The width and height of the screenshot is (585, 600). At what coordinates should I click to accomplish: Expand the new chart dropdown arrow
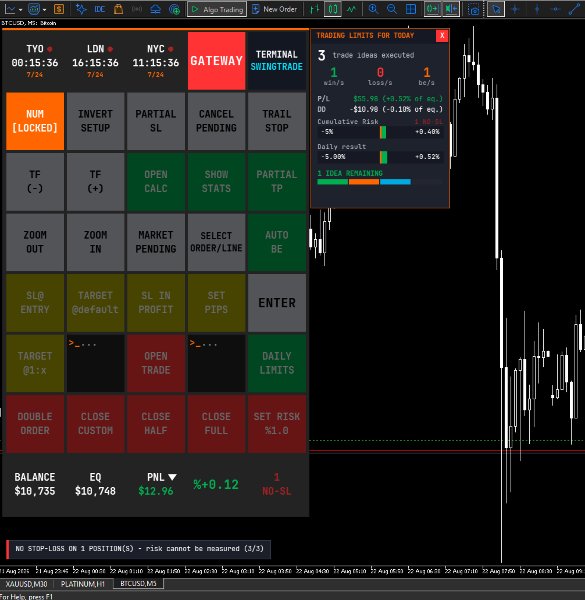[20, 9]
